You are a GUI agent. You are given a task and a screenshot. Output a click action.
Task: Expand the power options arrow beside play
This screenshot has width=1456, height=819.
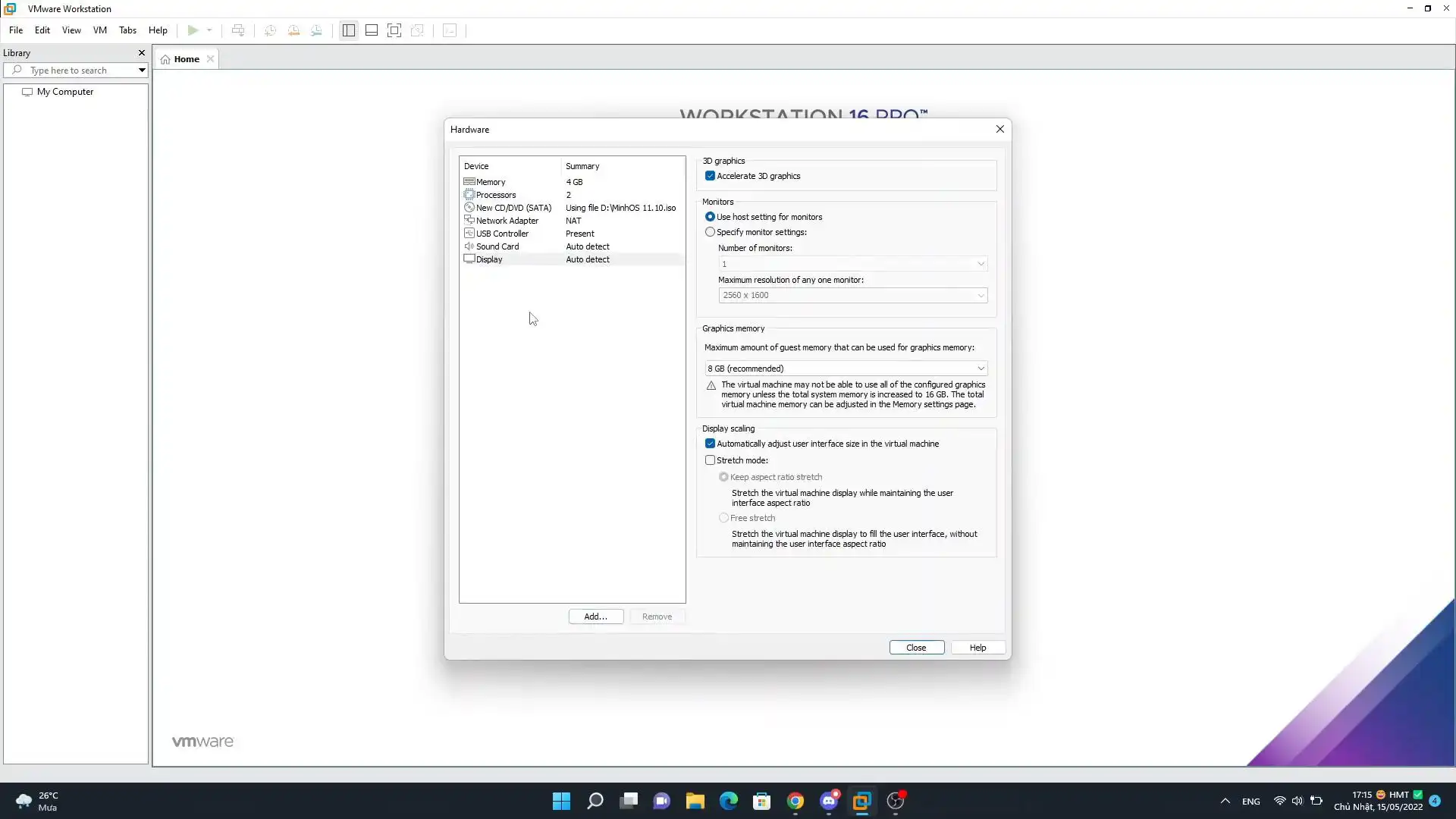click(x=209, y=30)
